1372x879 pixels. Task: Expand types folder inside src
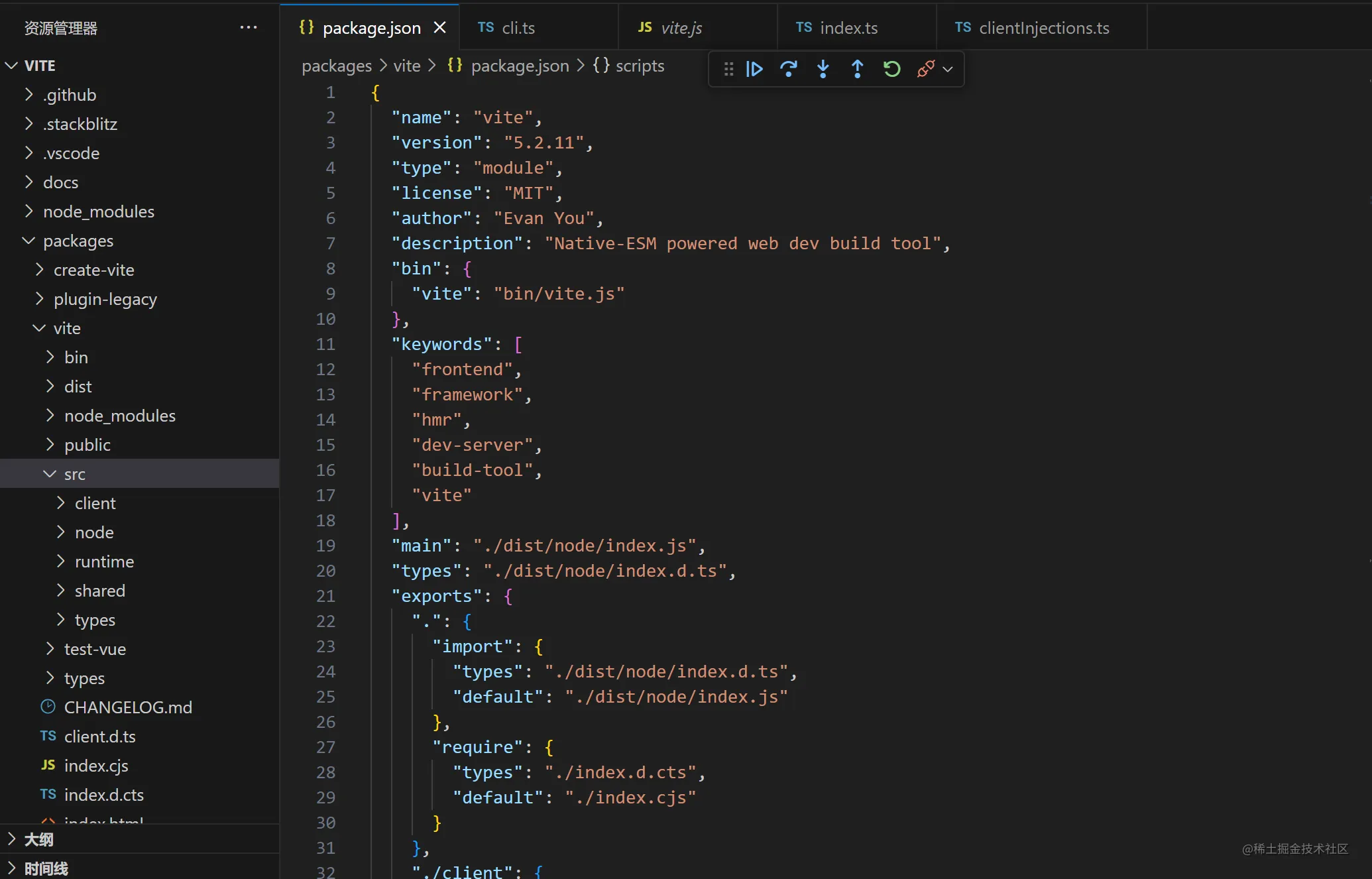coord(140,620)
